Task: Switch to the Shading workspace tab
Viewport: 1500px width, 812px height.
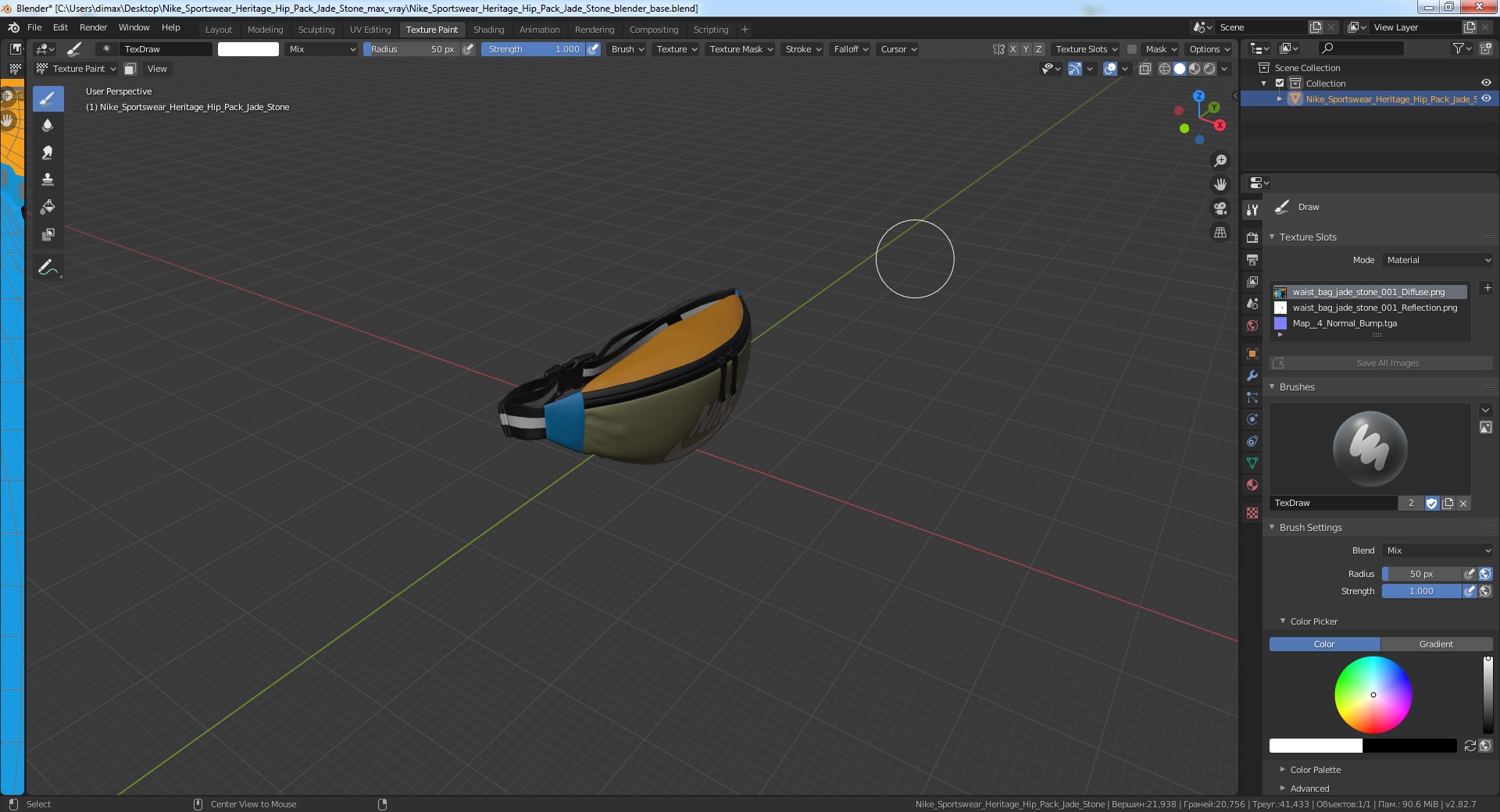Action: (488, 30)
